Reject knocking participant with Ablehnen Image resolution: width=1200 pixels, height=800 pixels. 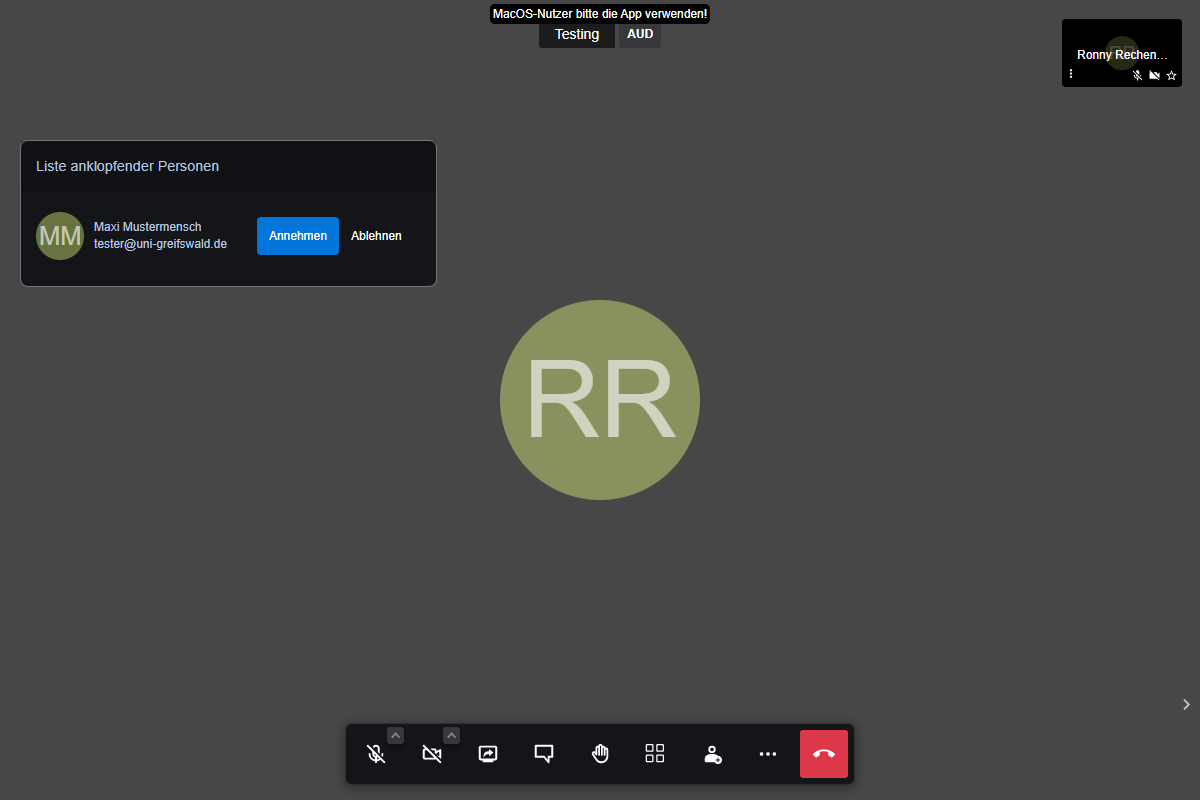pos(376,236)
